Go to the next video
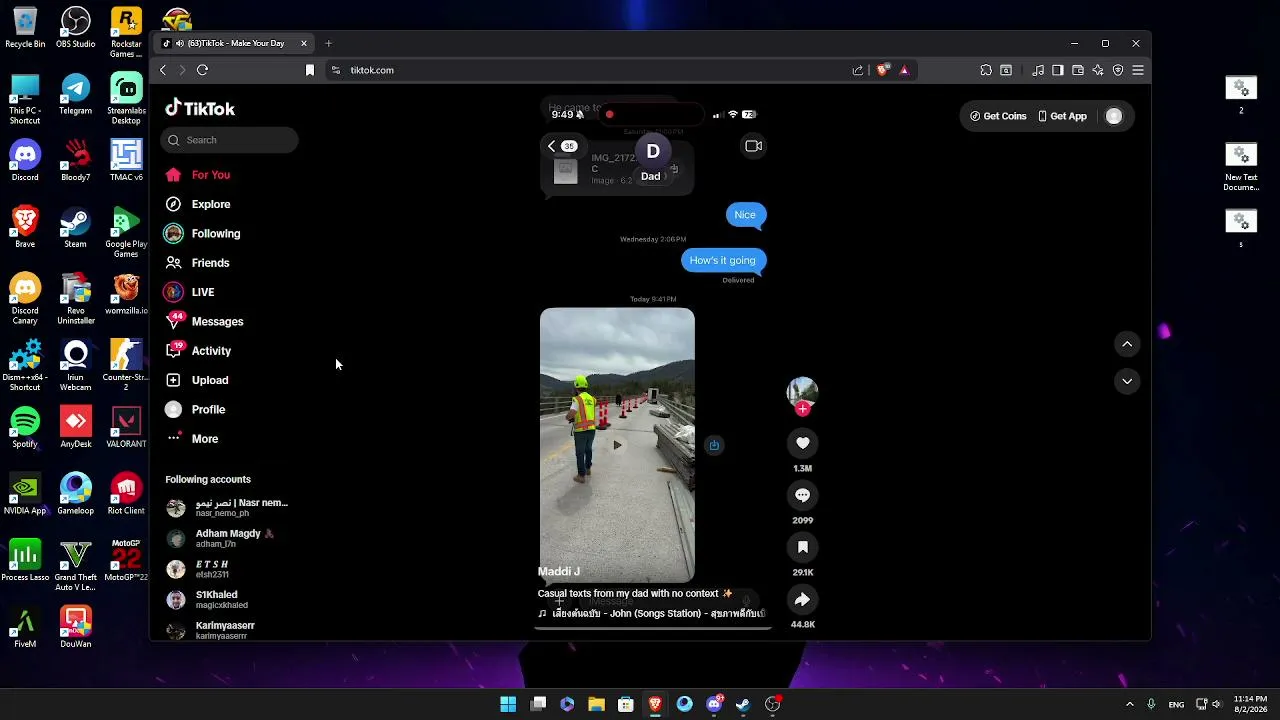This screenshot has width=1280, height=720. point(1127,381)
